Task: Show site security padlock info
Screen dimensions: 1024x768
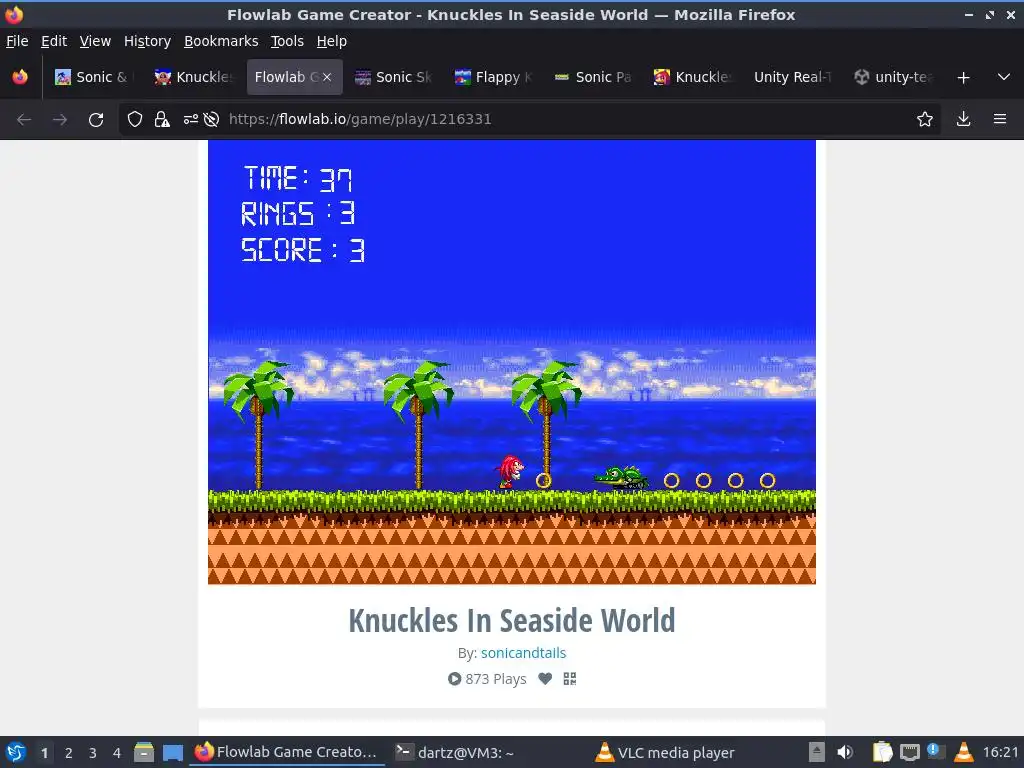Action: (162, 120)
